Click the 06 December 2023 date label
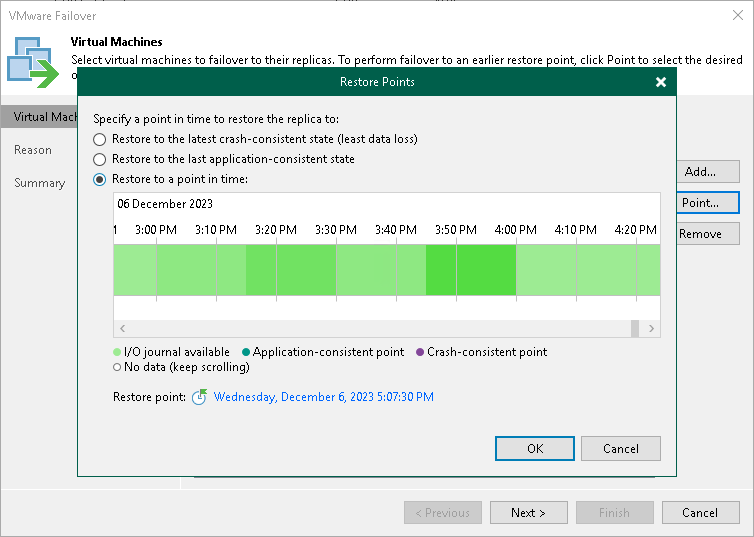 pyautogui.click(x=165, y=204)
